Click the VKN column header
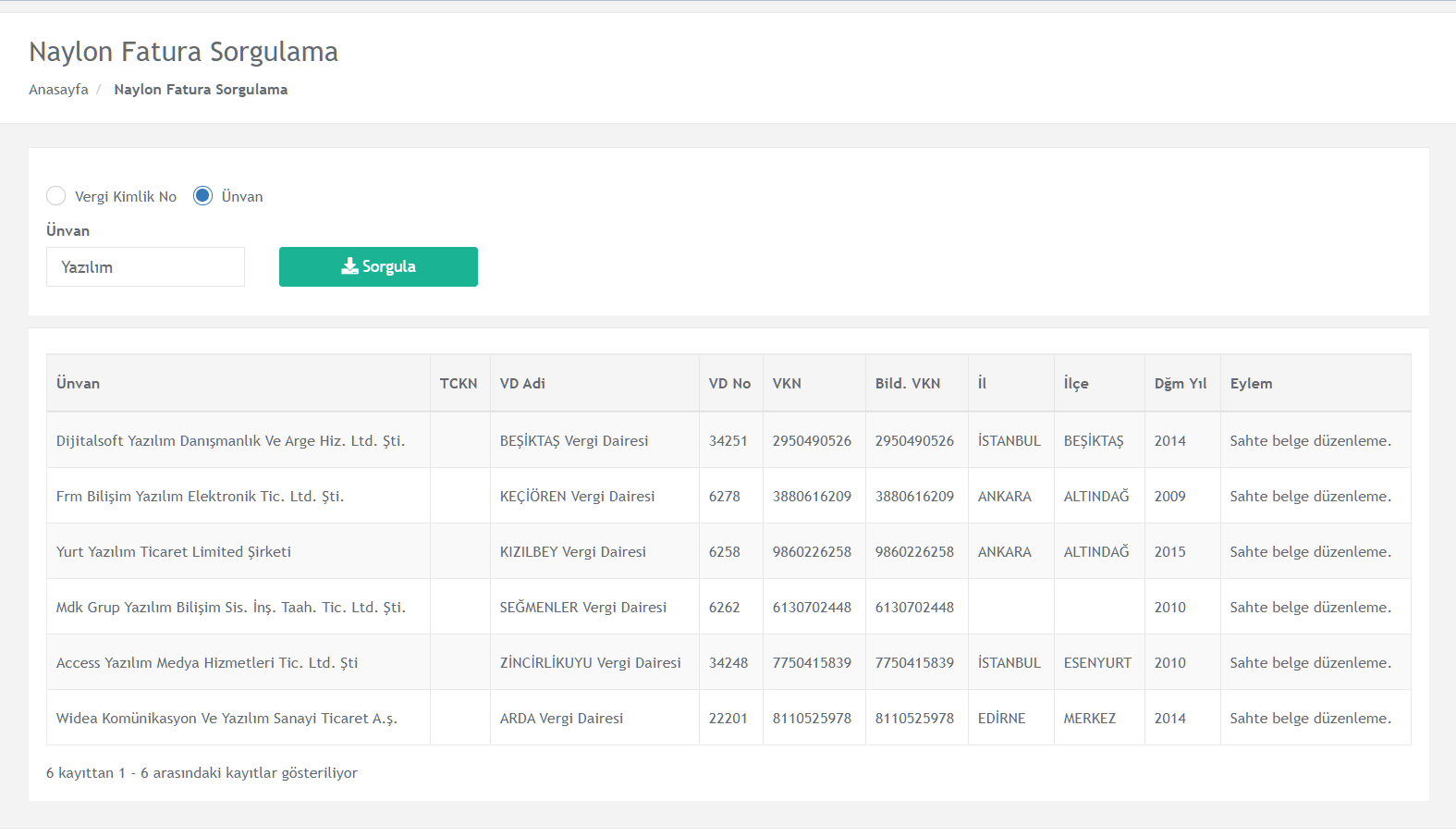The height and width of the screenshot is (837, 1456). [x=814, y=383]
